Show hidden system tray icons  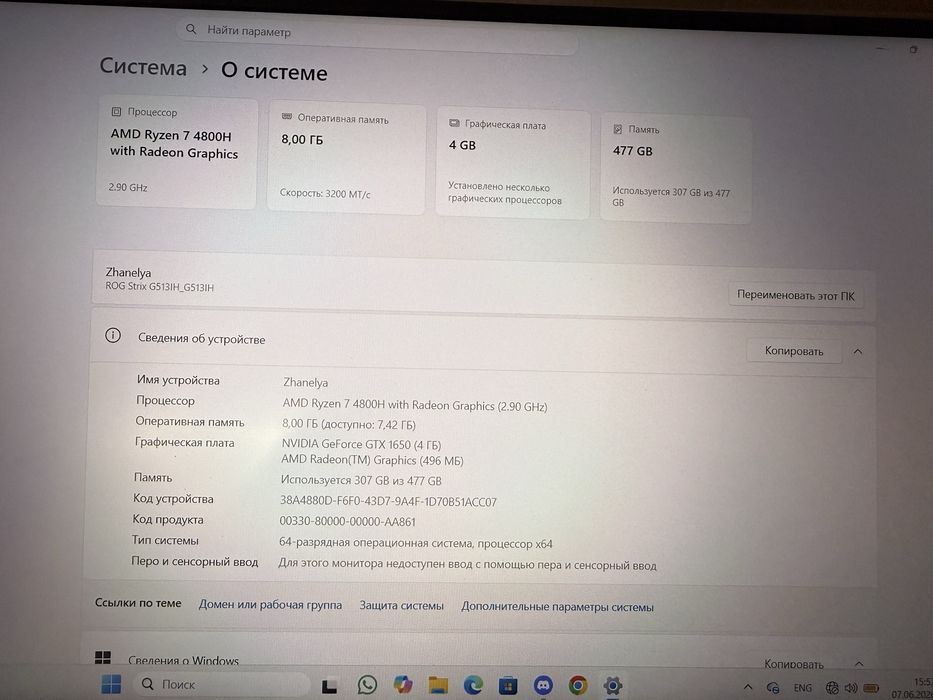748,687
